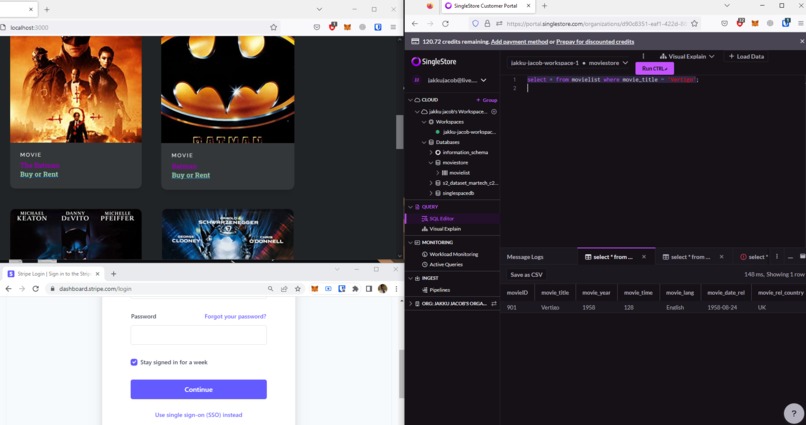Image resolution: width=806 pixels, height=425 pixels.
Task: Bookmark the Stripe login page
Action: [298, 289]
